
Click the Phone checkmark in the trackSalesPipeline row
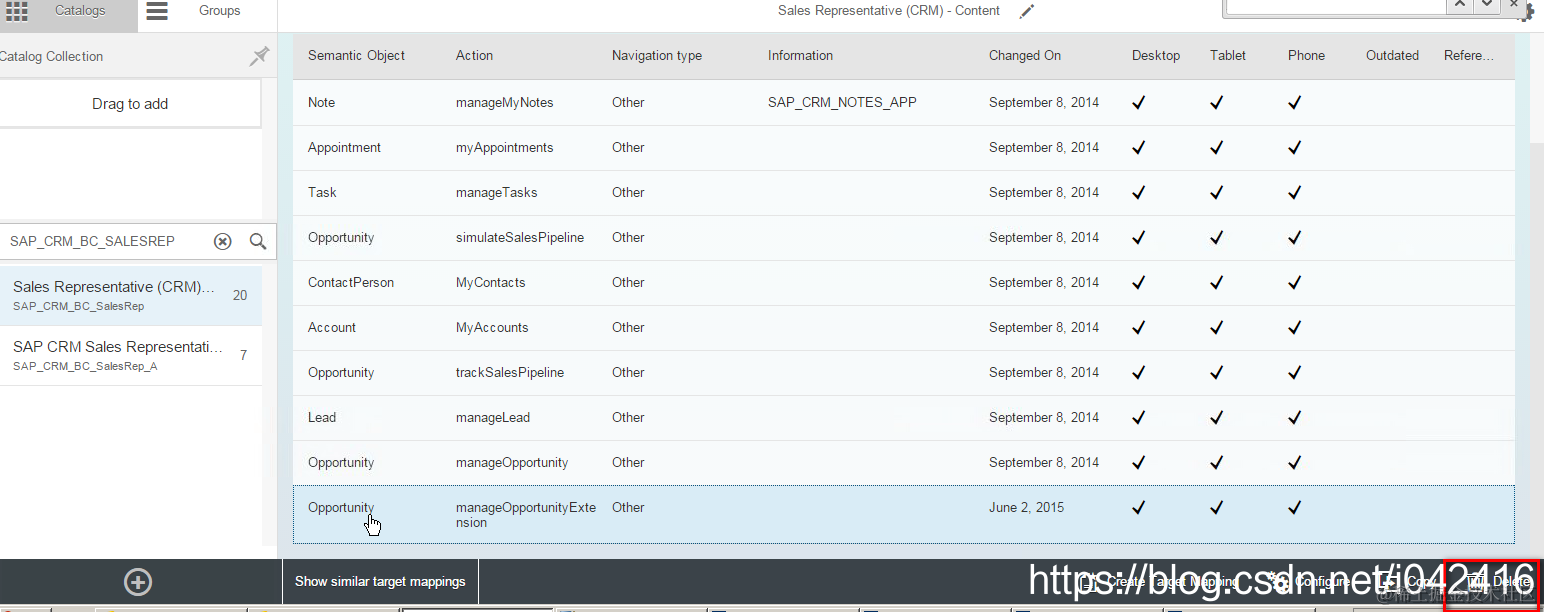tap(1294, 372)
